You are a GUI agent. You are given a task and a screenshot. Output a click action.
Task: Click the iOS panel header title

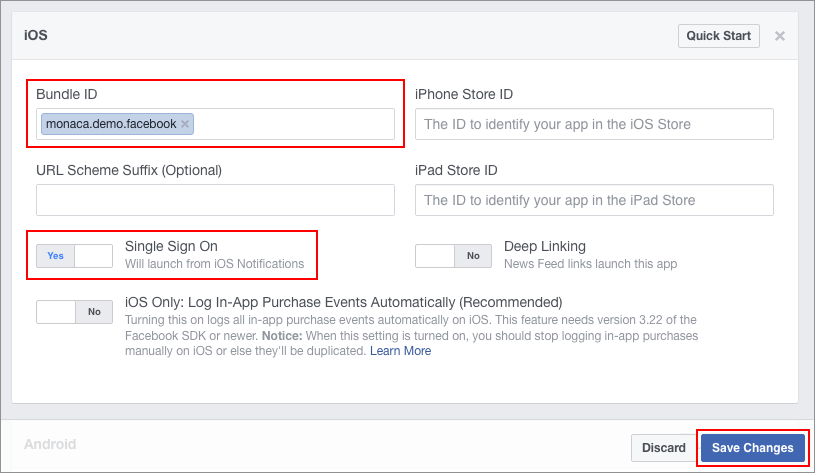36,36
